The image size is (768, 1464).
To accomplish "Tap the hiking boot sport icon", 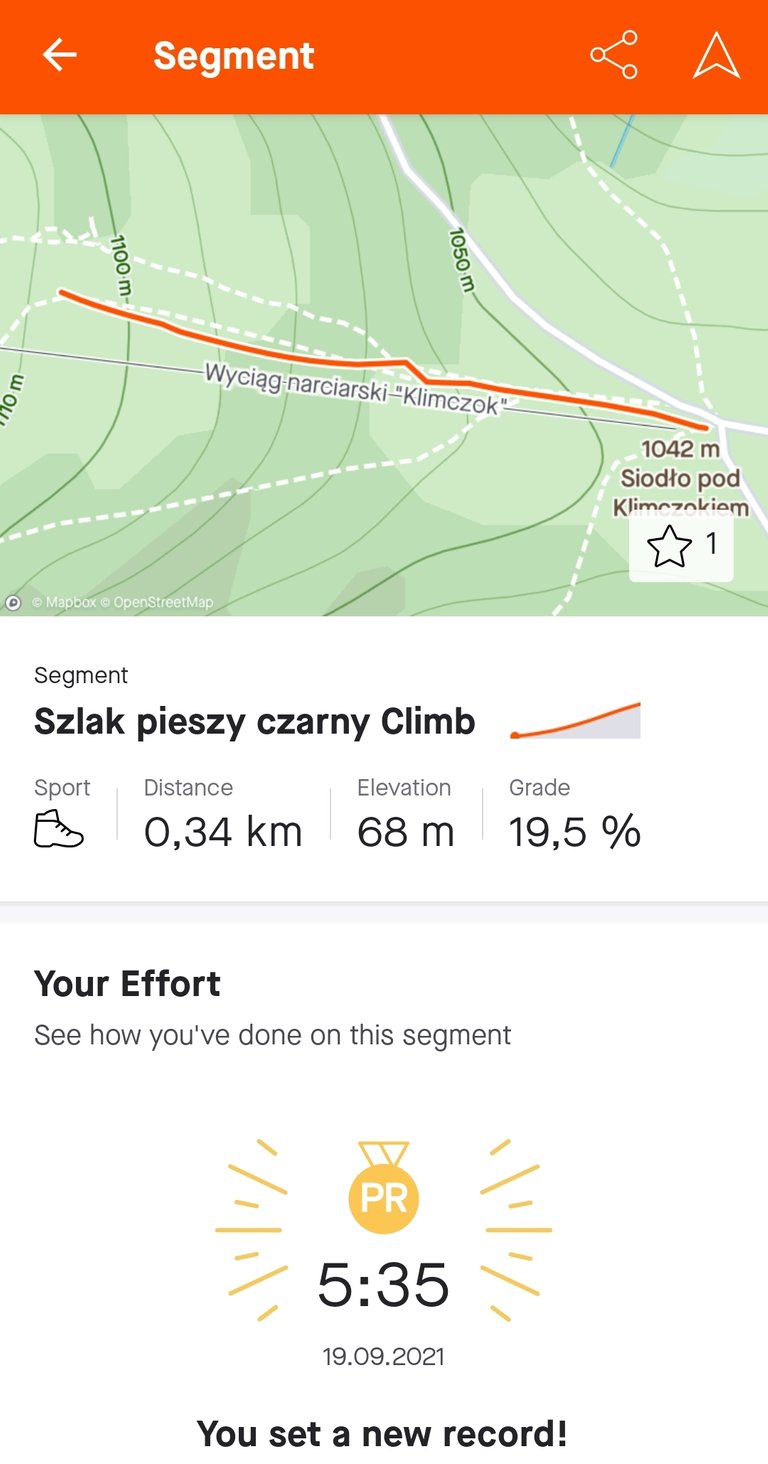I will tap(59, 830).
